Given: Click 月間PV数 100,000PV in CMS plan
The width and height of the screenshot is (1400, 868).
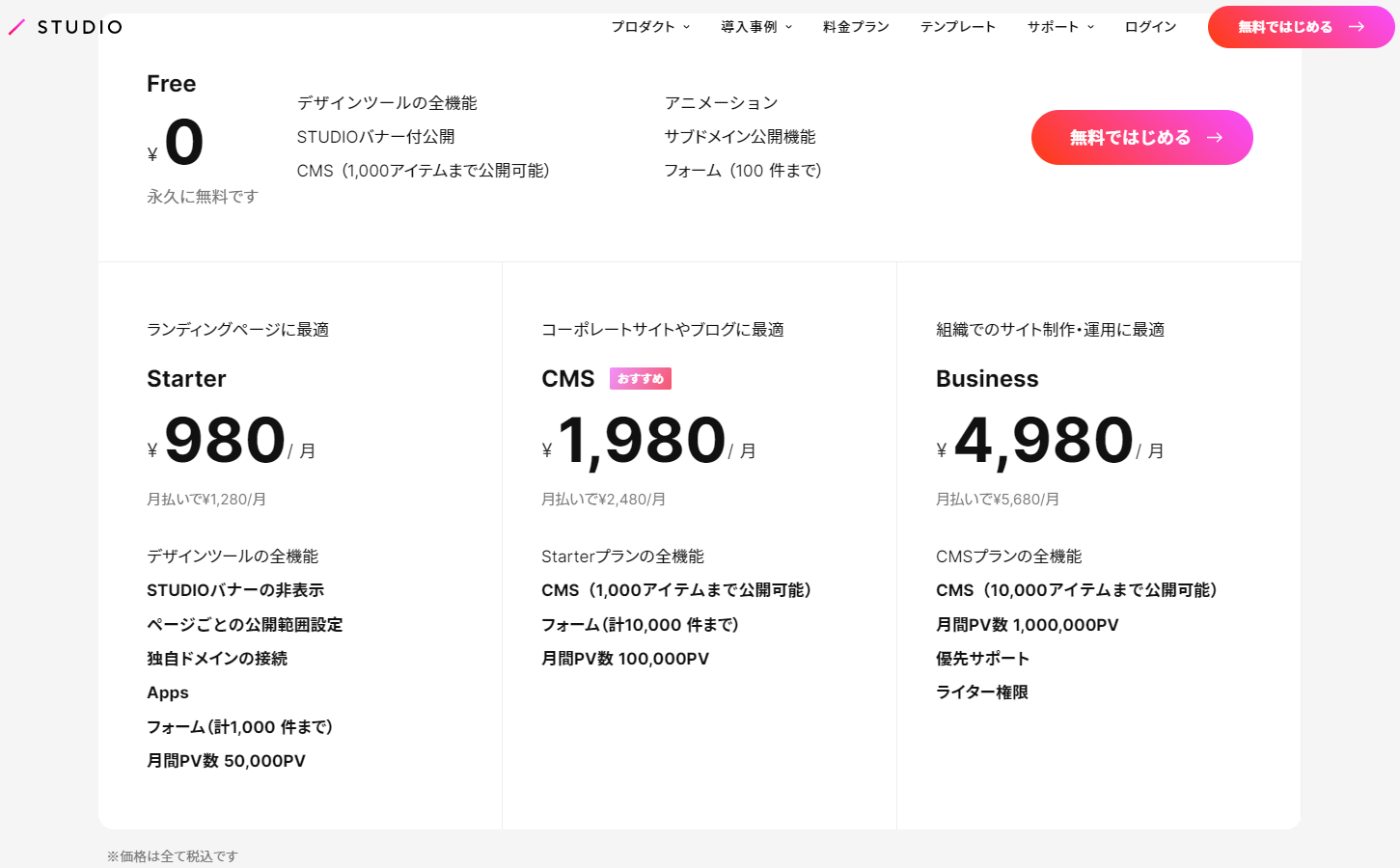Looking at the screenshot, I should (625, 659).
